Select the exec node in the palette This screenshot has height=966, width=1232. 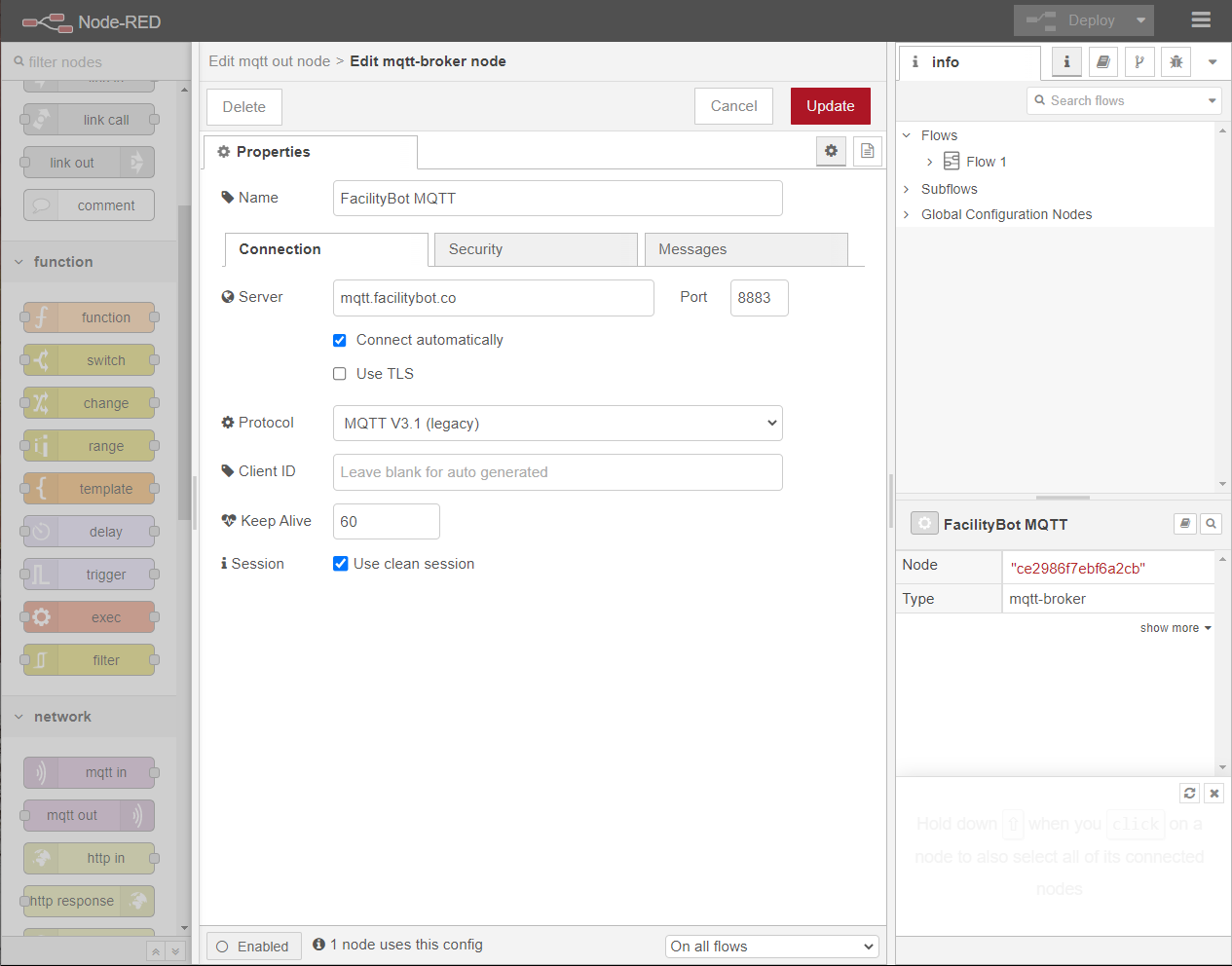90,617
